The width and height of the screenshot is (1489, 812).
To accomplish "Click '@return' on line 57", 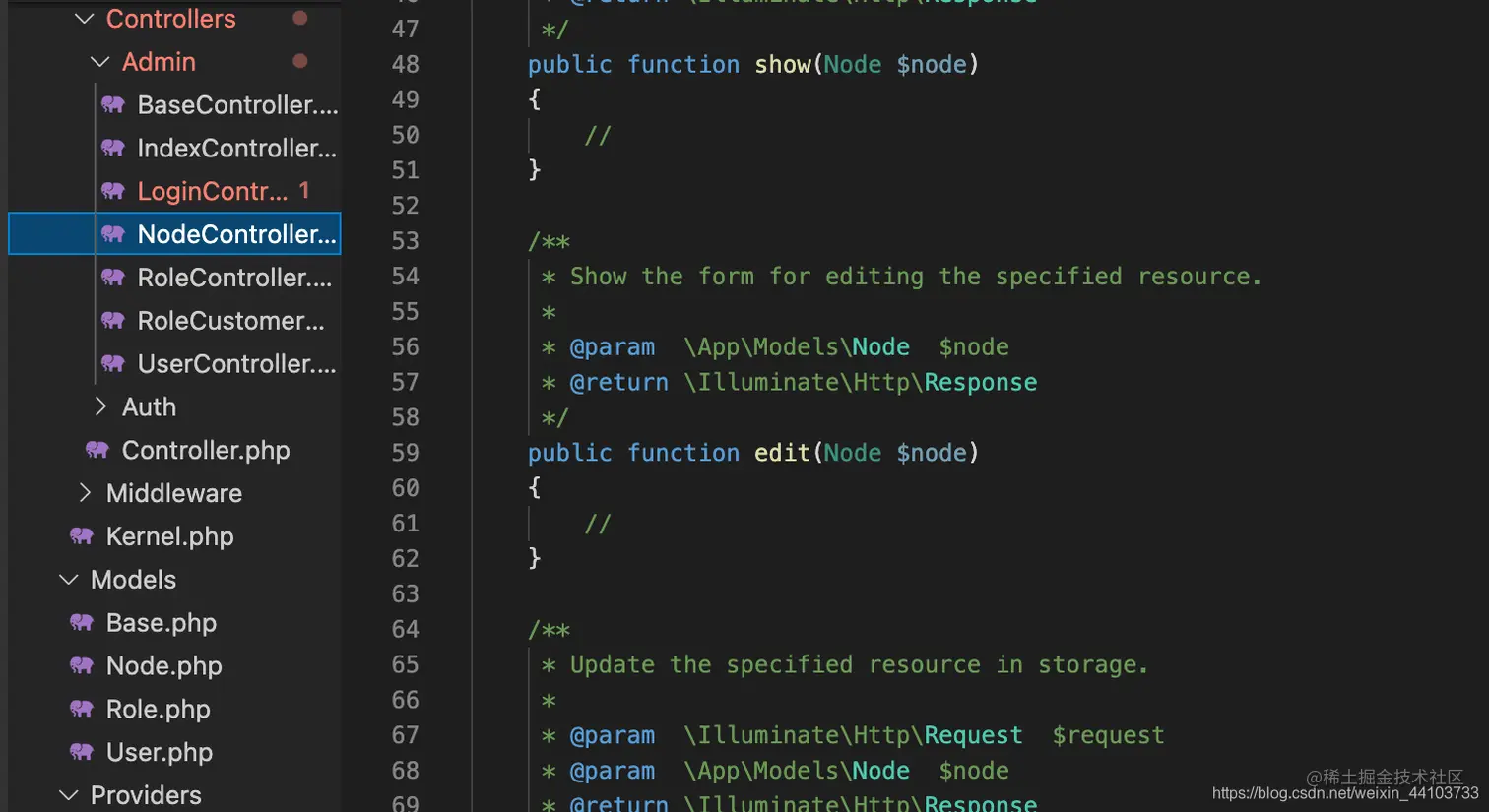I will click(x=618, y=383).
